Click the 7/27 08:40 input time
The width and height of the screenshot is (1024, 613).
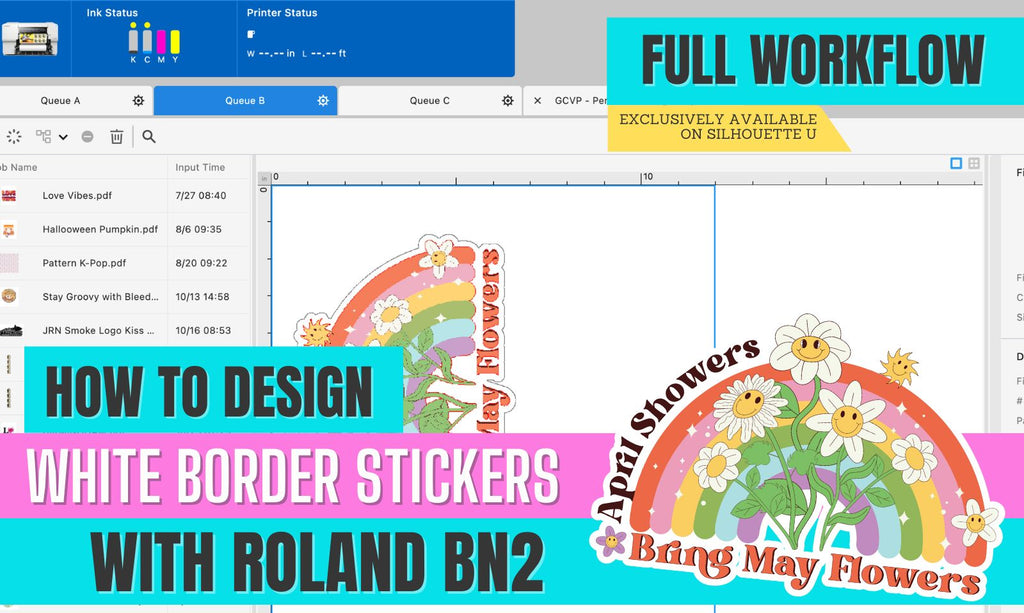pyautogui.click(x=200, y=195)
